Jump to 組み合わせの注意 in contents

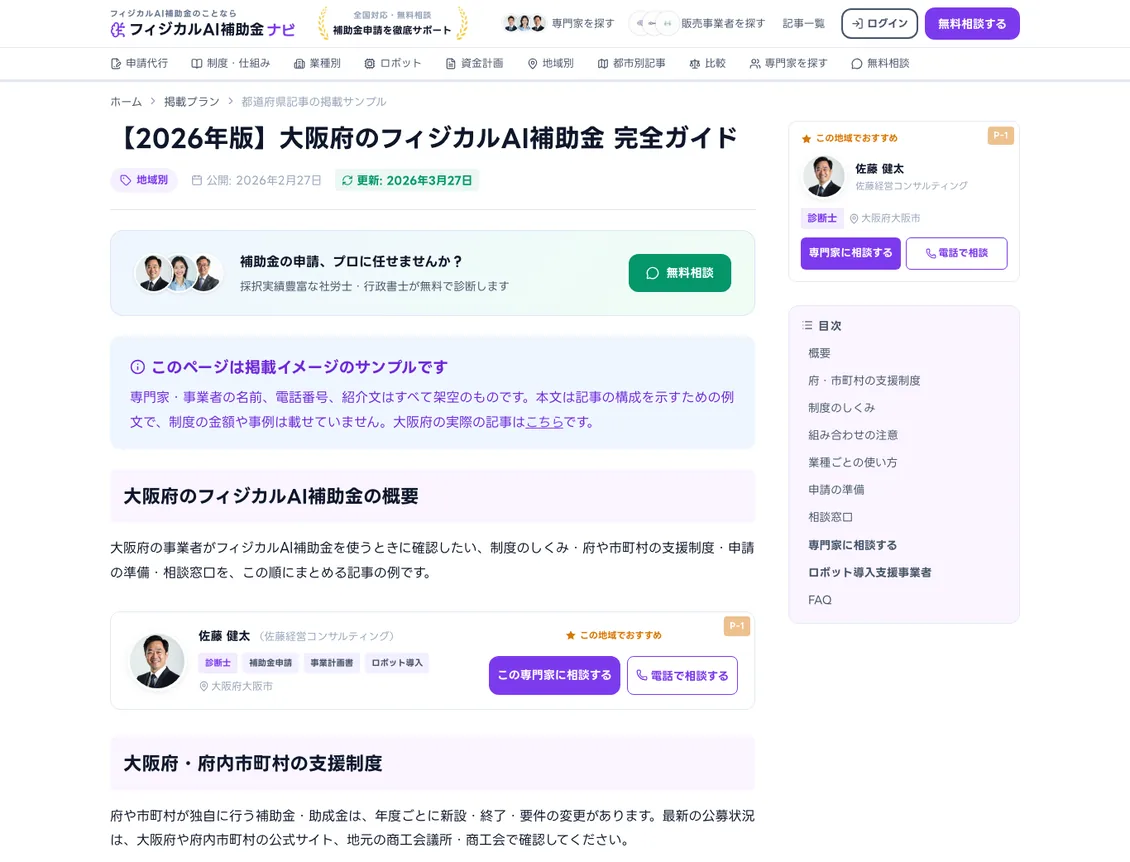click(853, 435)
